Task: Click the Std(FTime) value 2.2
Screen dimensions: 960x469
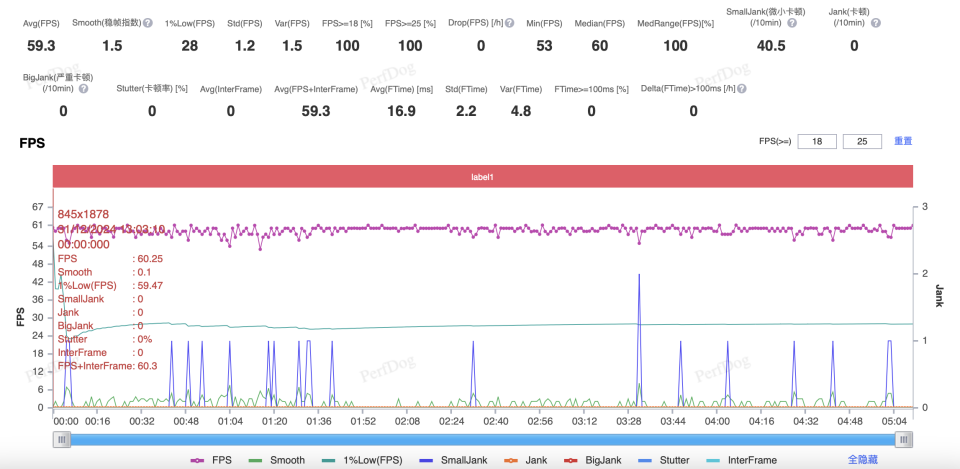Action: pyautogui.click(x=466, y=111)
